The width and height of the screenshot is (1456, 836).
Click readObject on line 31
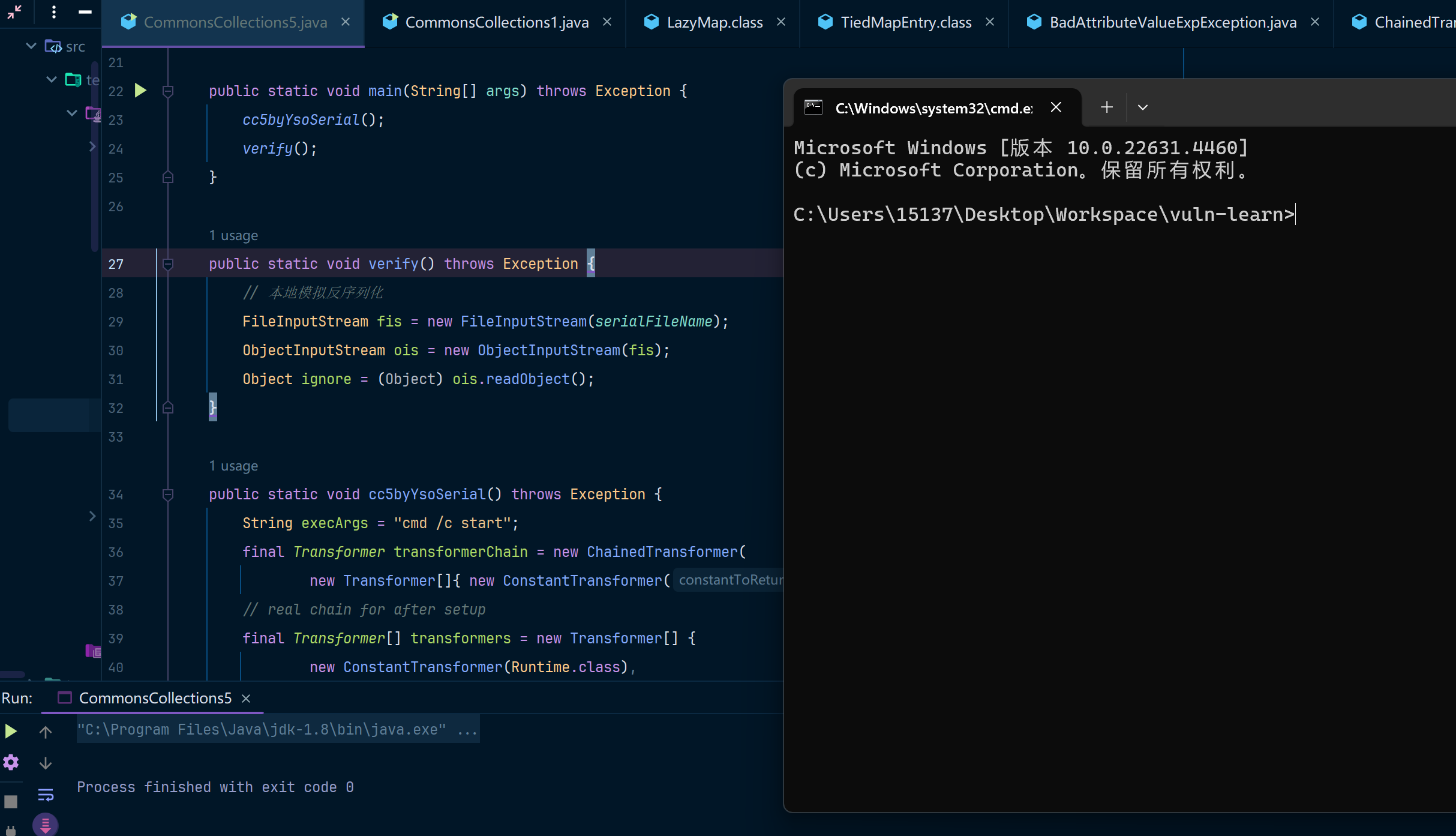pyautogui.click(x=527, y=379)
